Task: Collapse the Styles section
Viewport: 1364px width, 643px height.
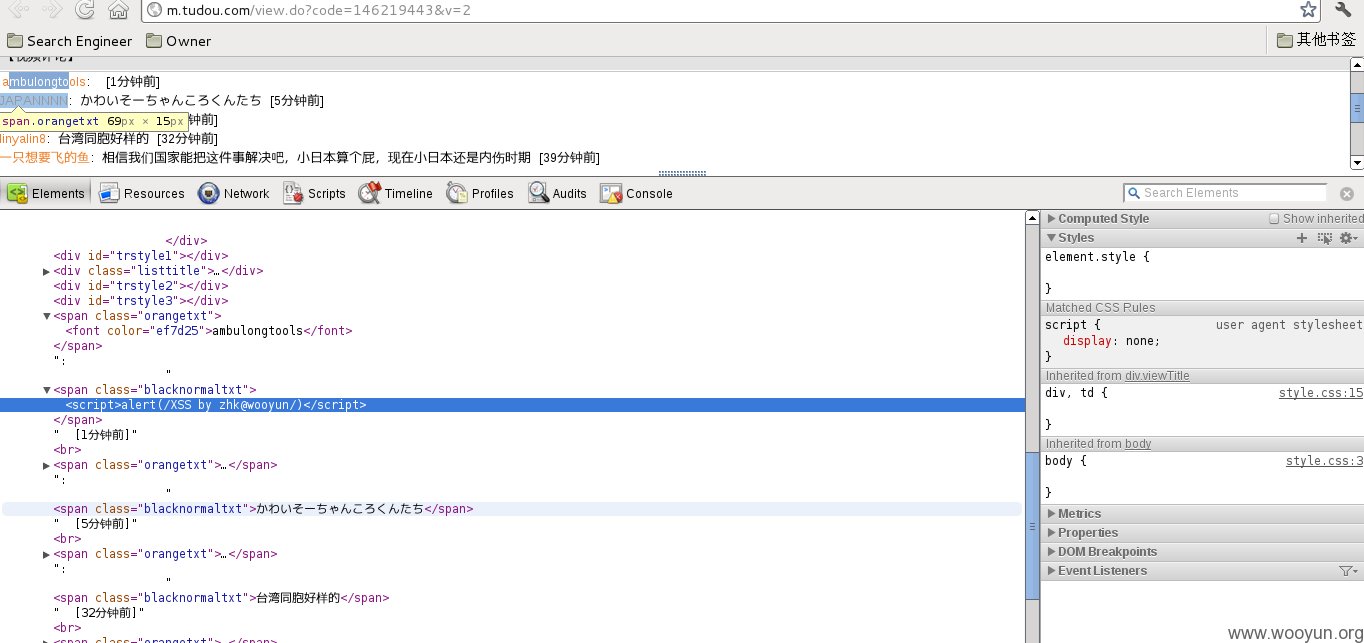Action: 1070,238
